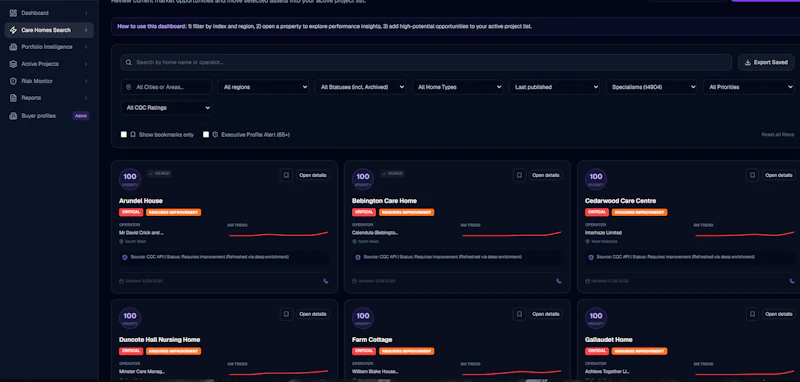Click Critical tag on Arundel House
Screen dimensions: 800x382
pos(131,212)
